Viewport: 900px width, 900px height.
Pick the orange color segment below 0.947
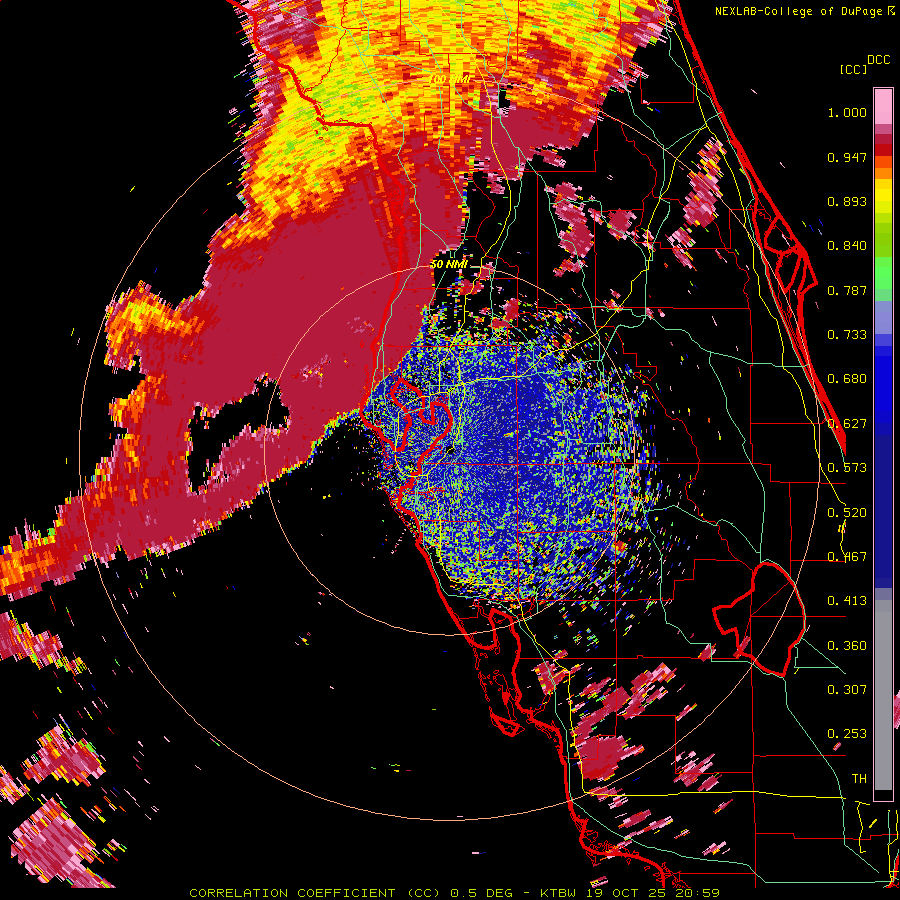click(883, 172)
